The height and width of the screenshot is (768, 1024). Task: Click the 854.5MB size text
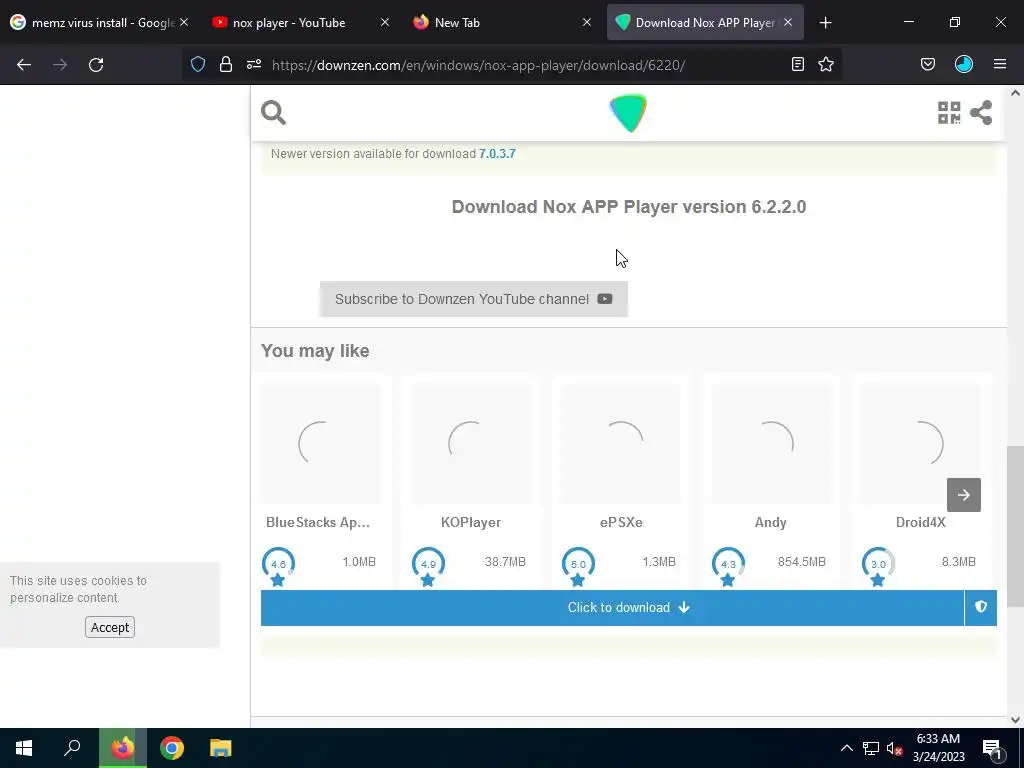point(801,562)
